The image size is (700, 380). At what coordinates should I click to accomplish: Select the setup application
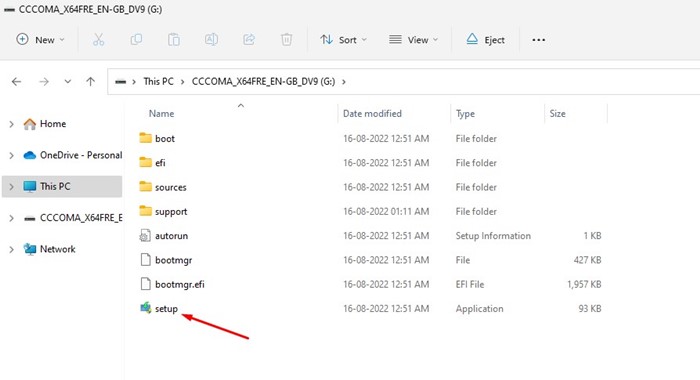pos(166,309)
